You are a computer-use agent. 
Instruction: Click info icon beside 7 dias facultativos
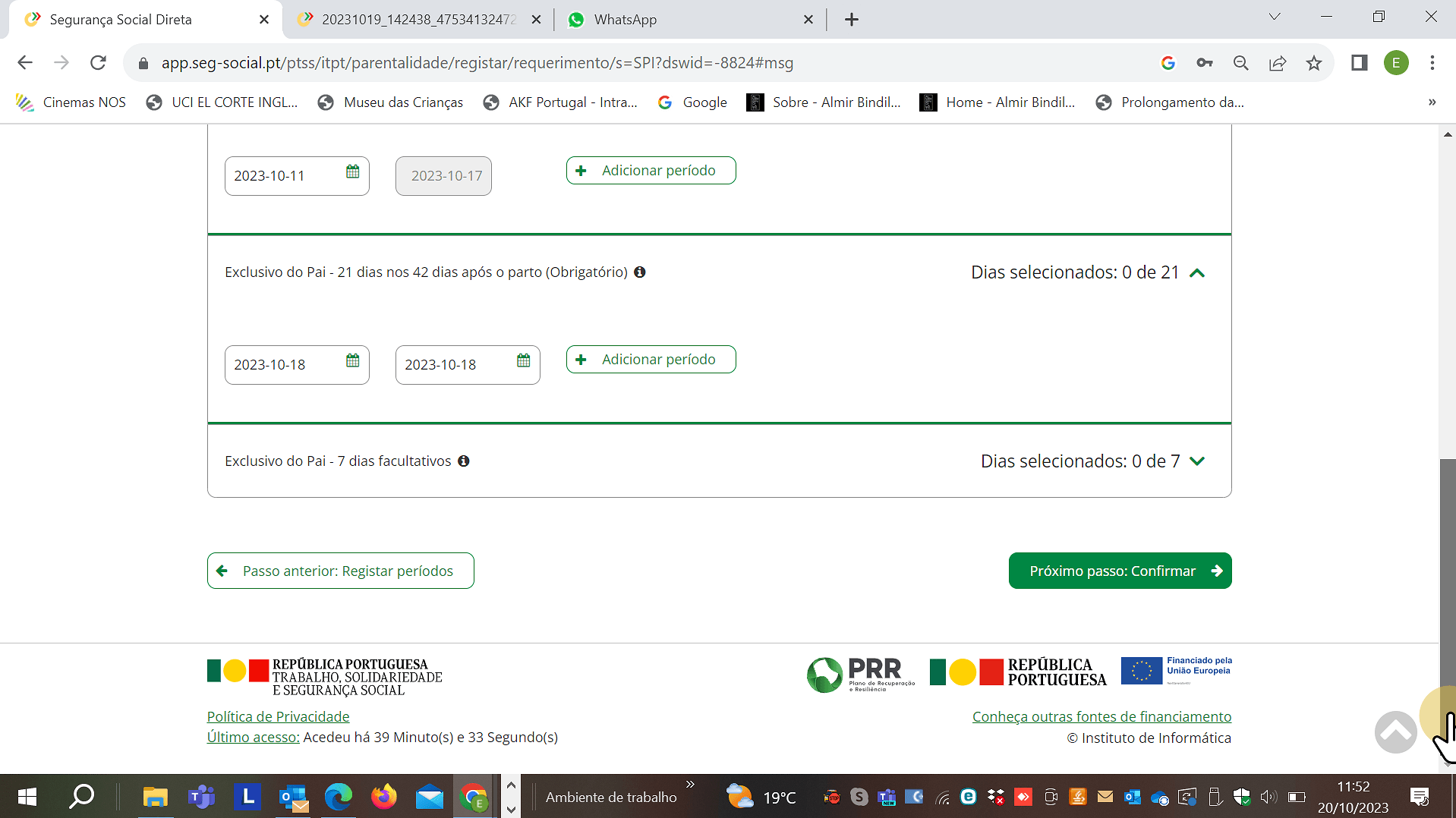[464, 461]
